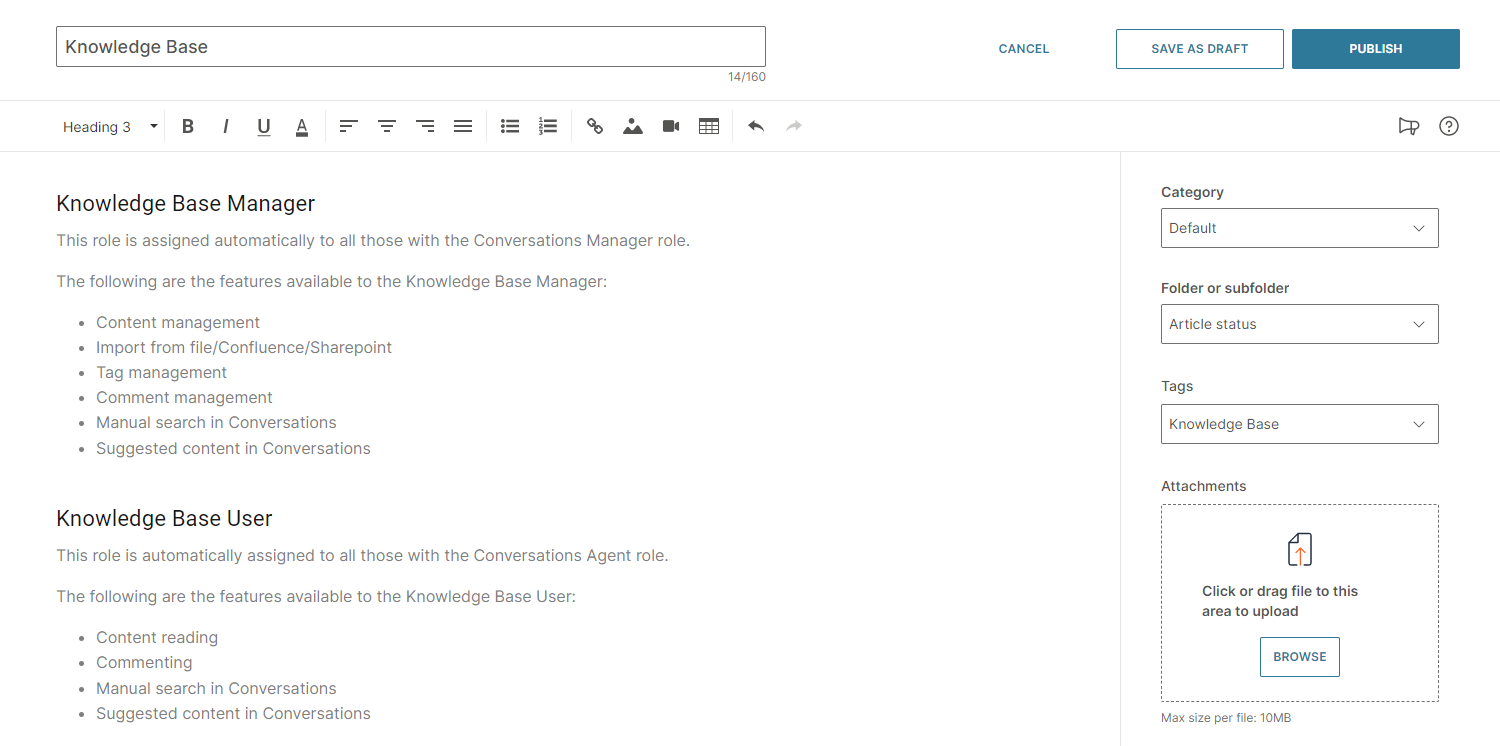Apply italic formatting
Viewport: 1500px width, 746px height.
226,127
